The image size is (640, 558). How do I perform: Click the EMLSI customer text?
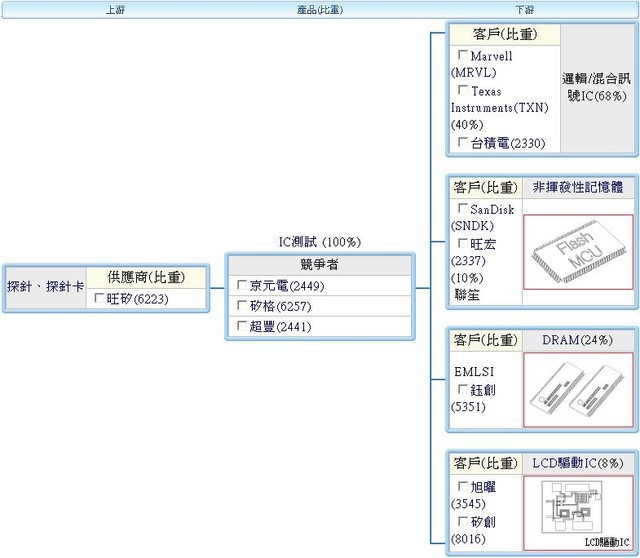click(x=474, y=372)
